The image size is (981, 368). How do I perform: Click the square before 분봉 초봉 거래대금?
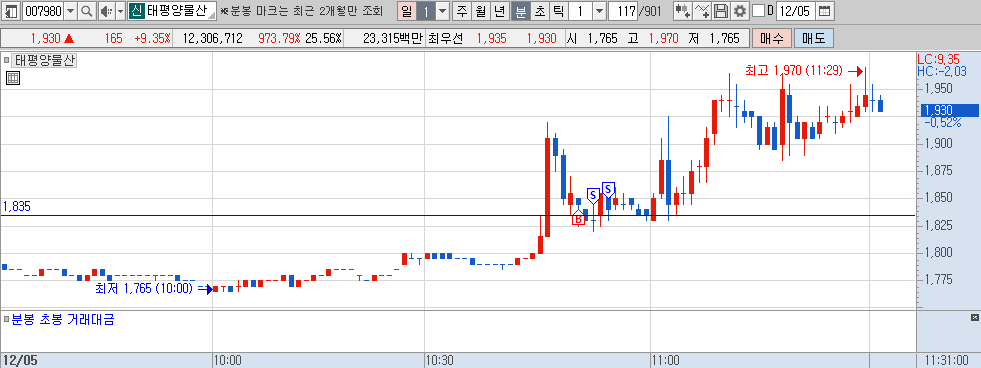6,320
